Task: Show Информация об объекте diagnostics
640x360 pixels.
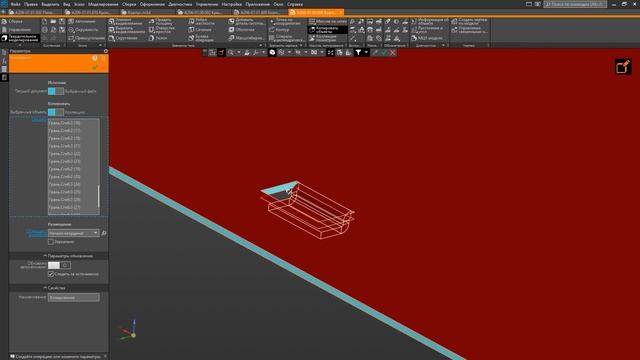Action: tap(430, 21)
